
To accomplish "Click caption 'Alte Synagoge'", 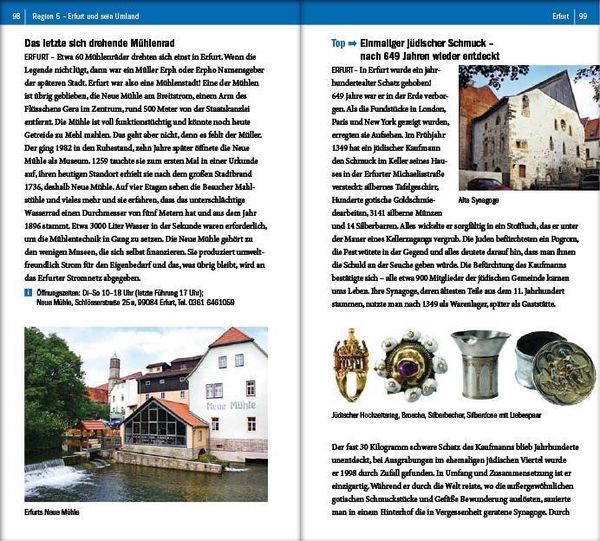I will [478, 200].
